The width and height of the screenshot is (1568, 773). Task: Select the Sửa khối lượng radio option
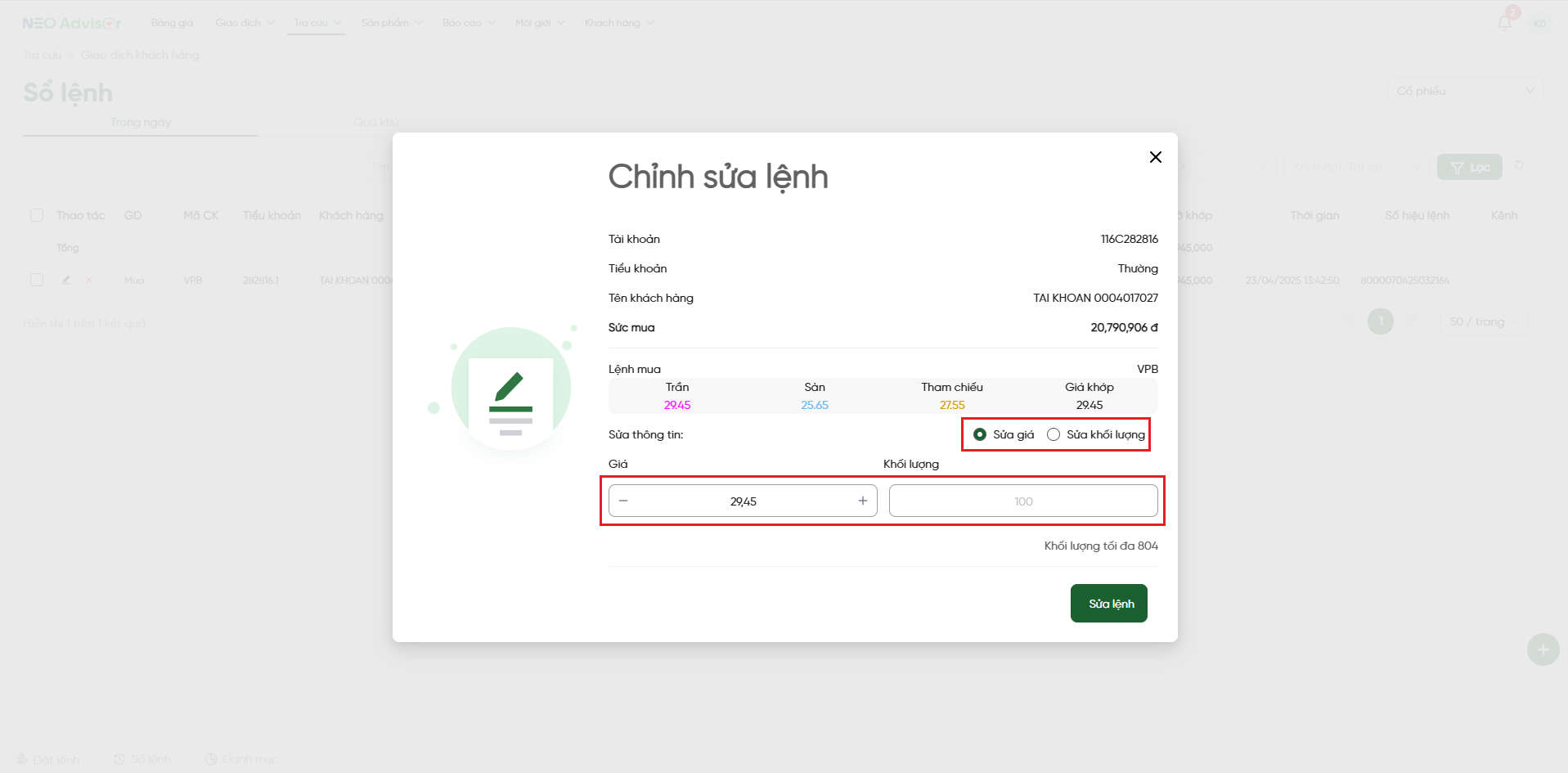pyautogui.click(x=1054, y=434)
